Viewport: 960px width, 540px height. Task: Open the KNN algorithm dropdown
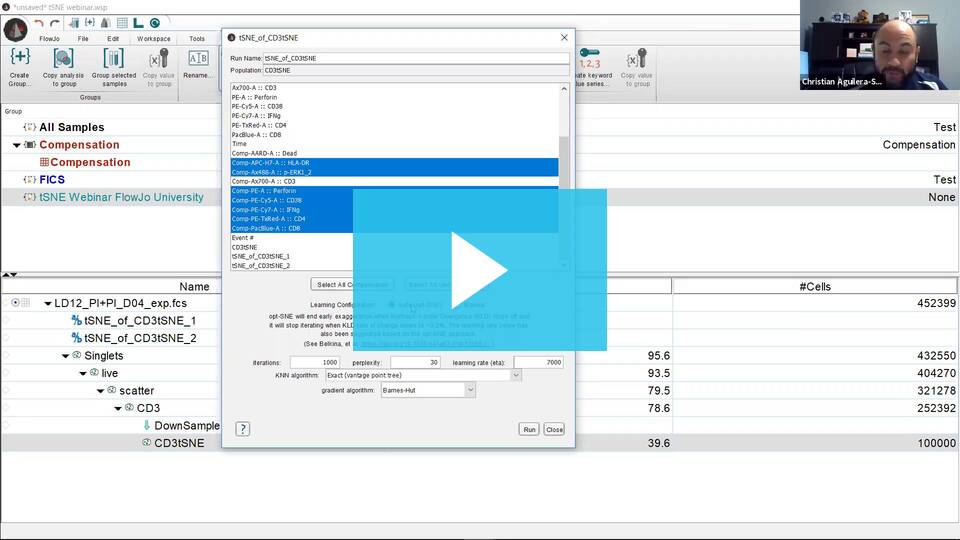tap(516, 375)
